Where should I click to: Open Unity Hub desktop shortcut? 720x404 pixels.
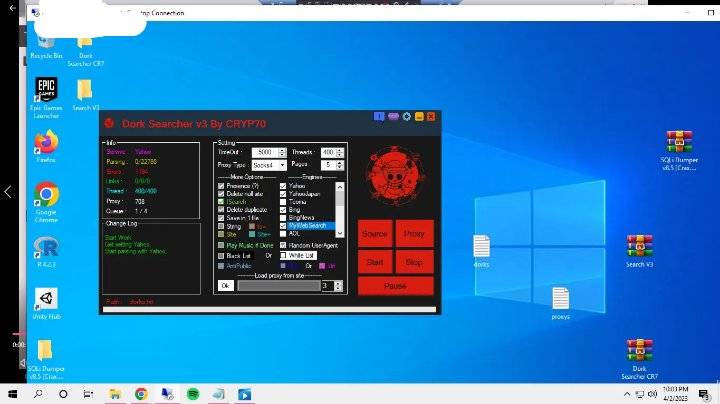coord(46,303)
